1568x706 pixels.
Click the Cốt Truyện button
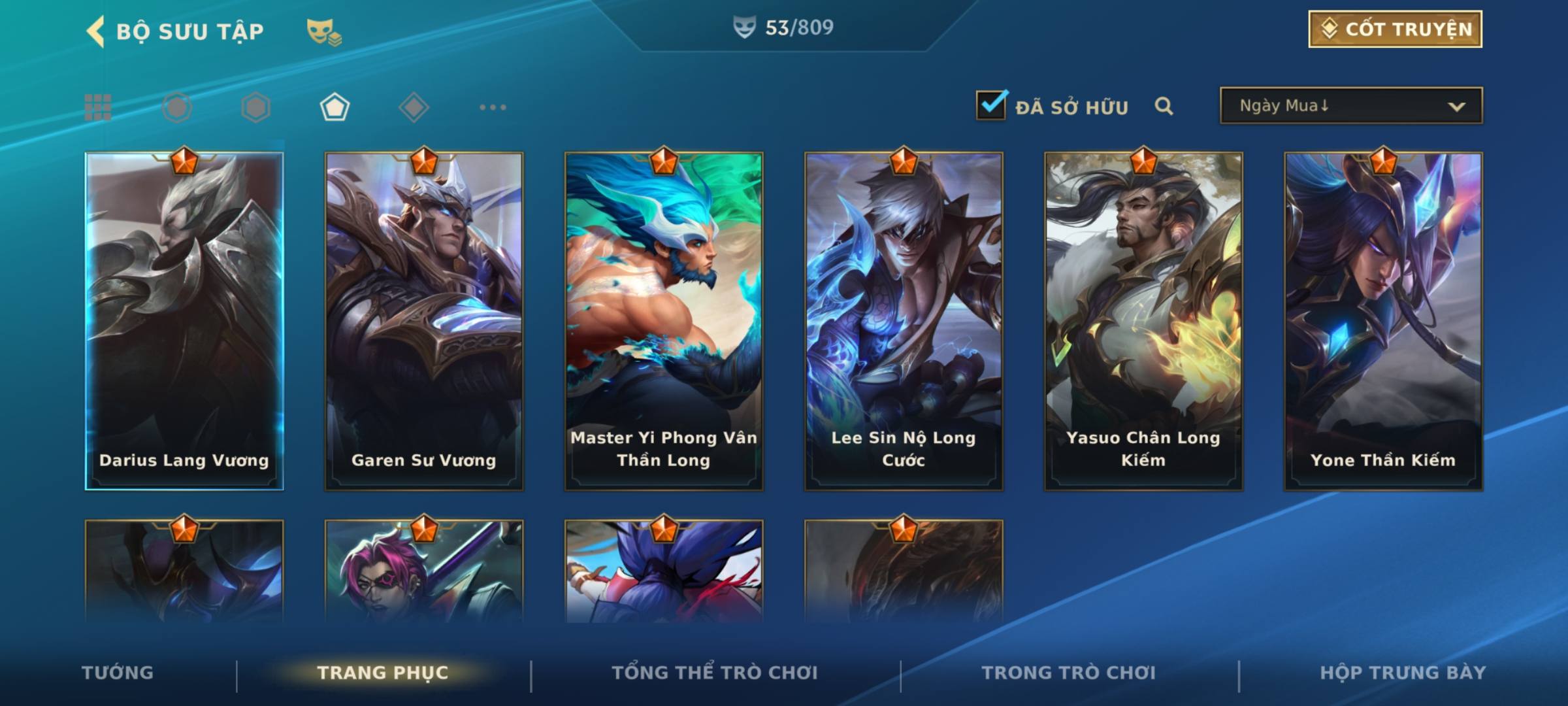1395,29
